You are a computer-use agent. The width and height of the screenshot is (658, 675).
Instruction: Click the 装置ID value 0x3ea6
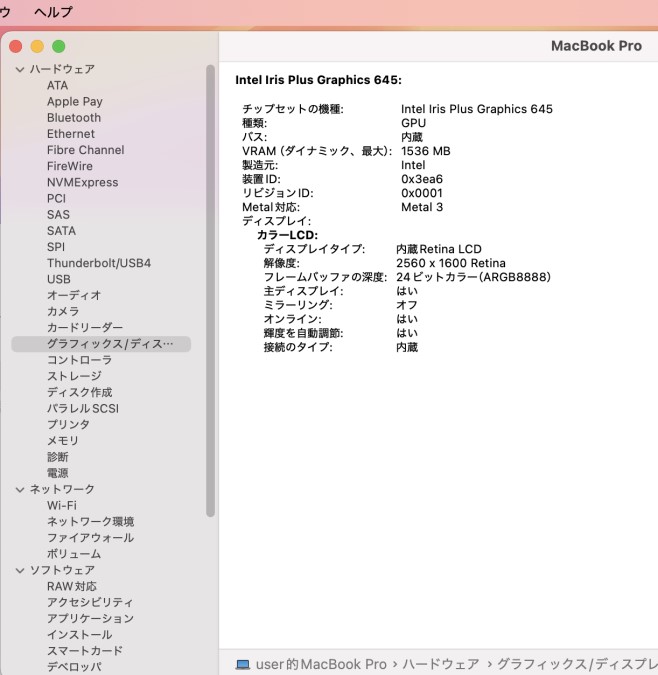tap(422, 179)
